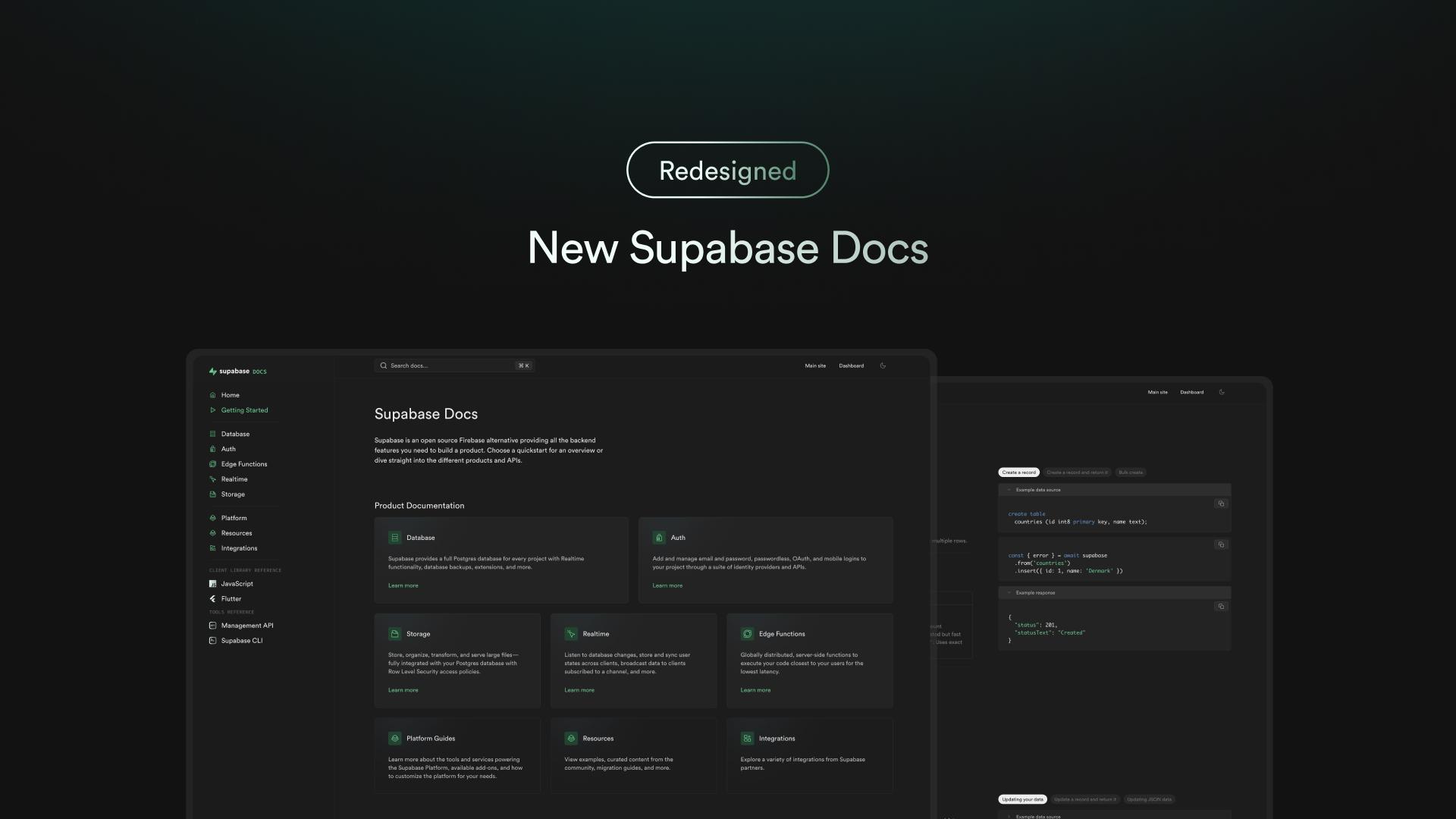Select the Create a record tab
Viewport: 1456px width, 819px height.
click(1018, 472)
